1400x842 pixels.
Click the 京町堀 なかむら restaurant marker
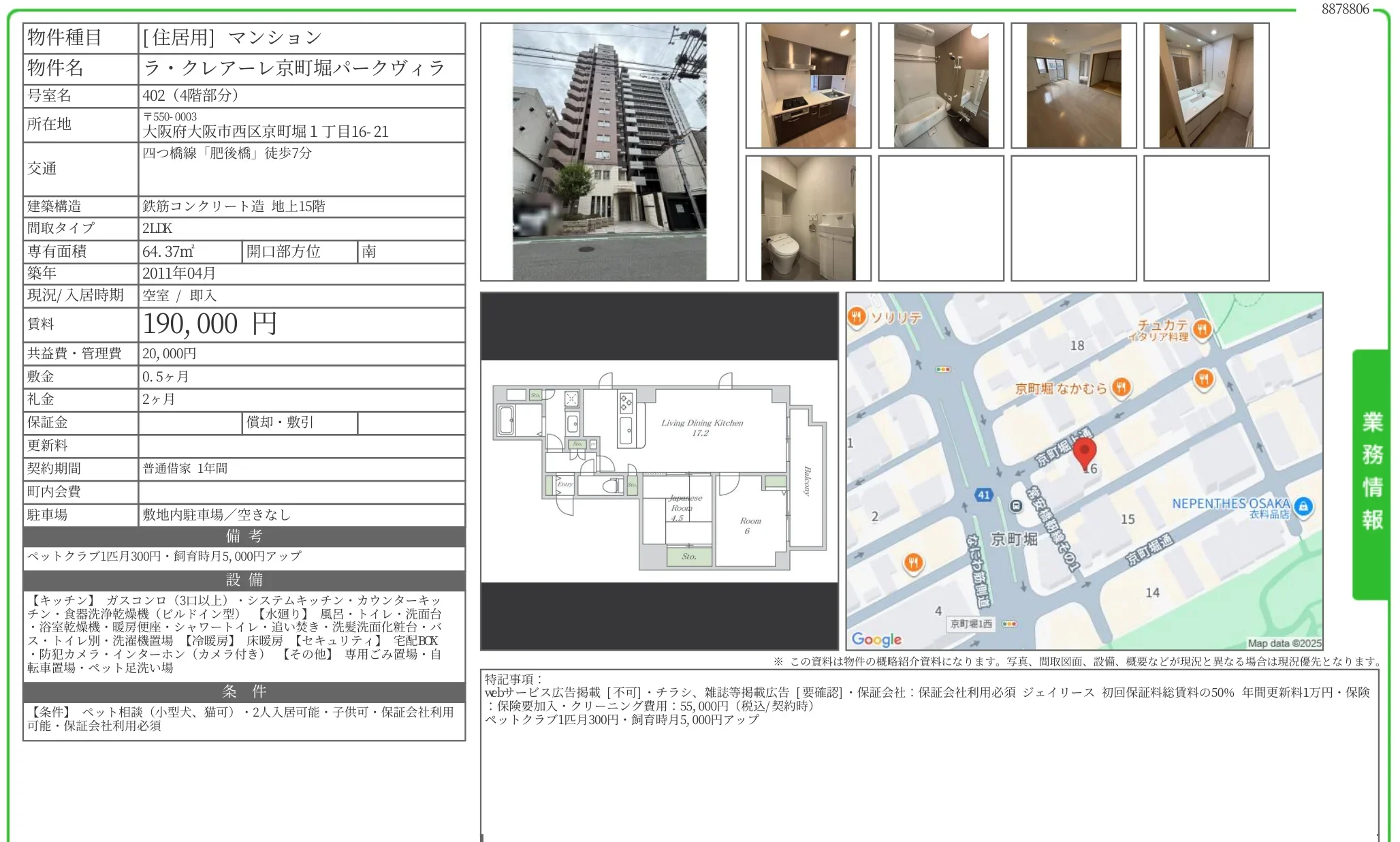point(1121,388)
